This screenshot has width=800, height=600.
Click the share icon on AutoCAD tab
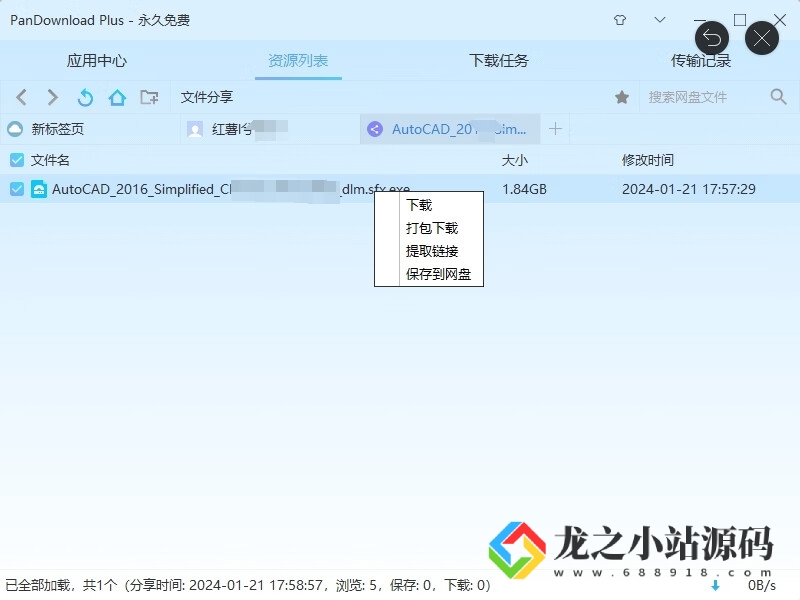375,129
